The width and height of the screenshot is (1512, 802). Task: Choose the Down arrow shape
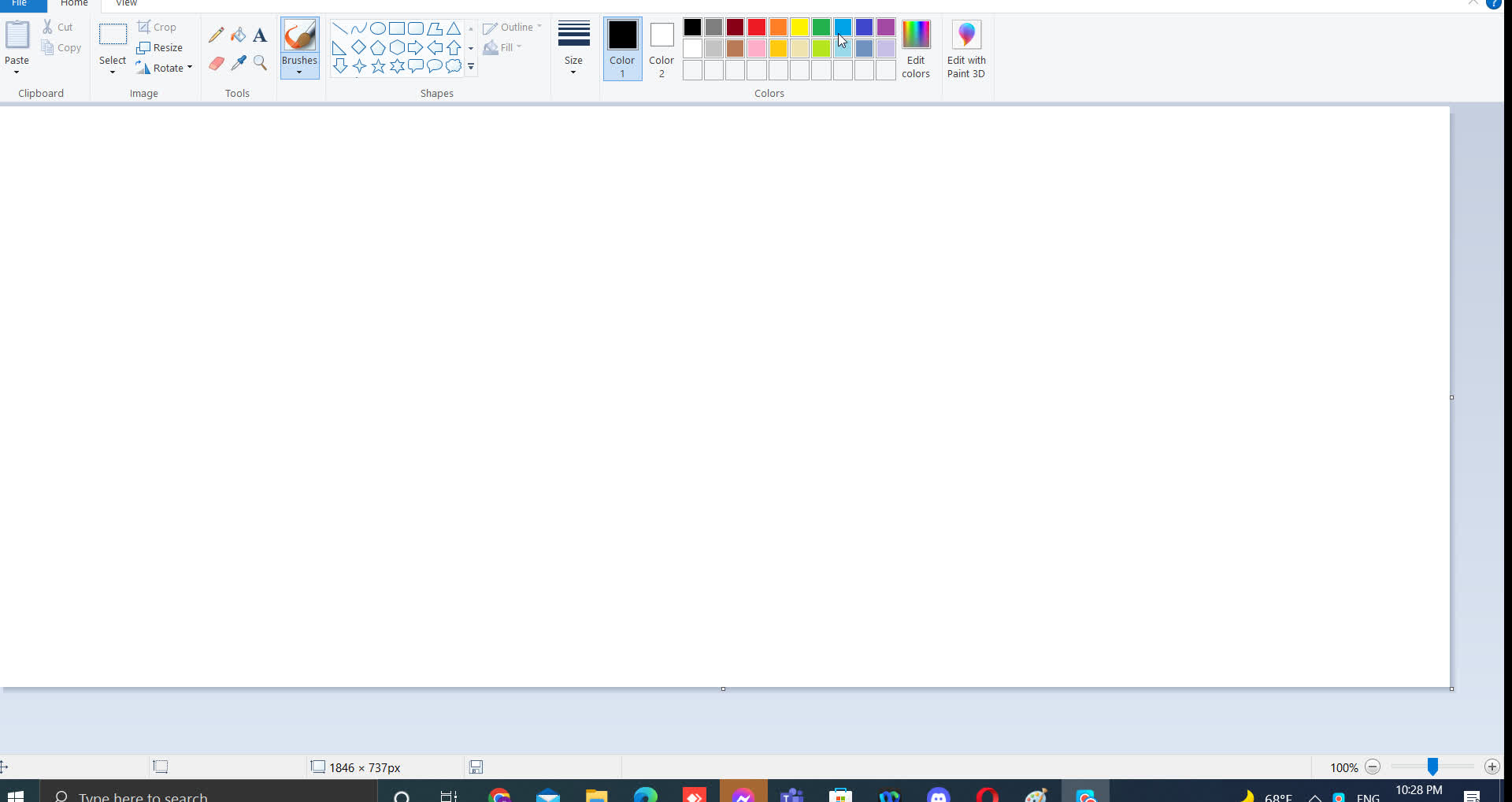coord(340,66)
